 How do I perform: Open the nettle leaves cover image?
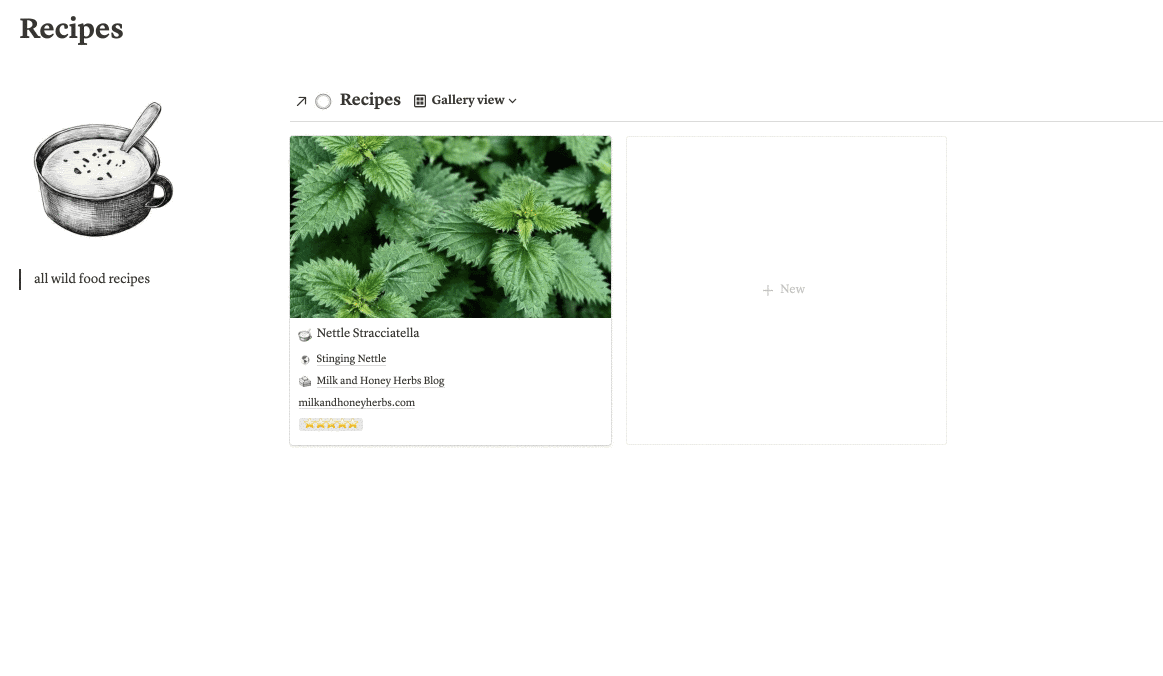450,227
